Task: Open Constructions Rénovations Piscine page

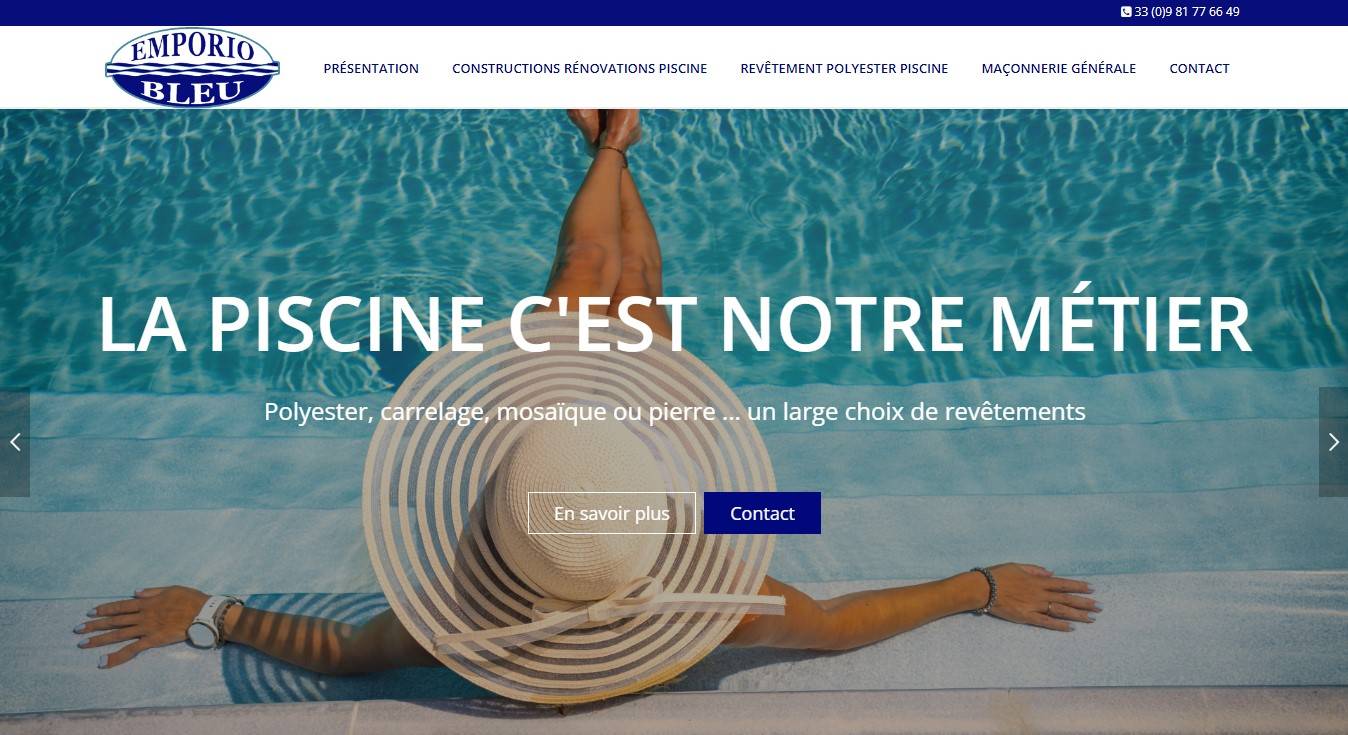Action: pos(579,68)
